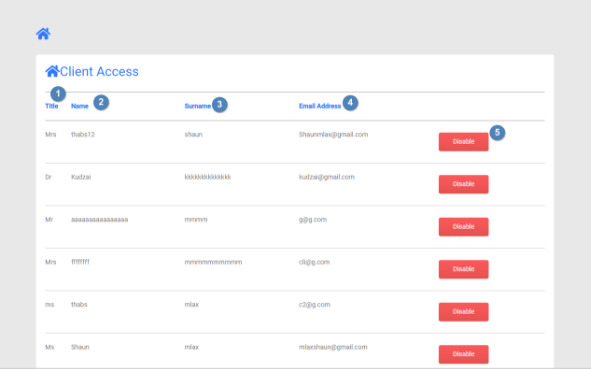Click the name cell thabs
This screenshot has height=370, width=591.
[79, 304]
